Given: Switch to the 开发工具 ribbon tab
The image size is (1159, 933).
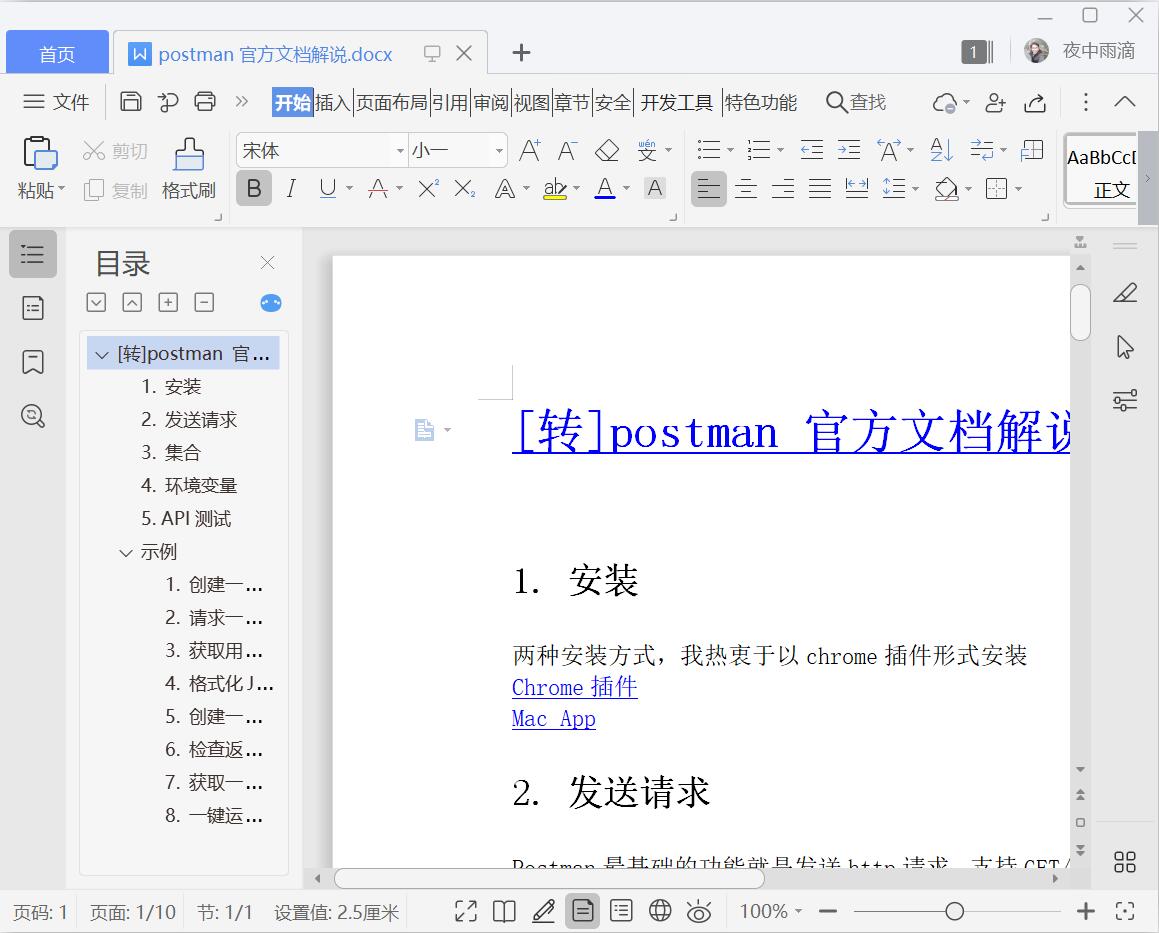Looking at the screenshot, I should tap(676, 102).
